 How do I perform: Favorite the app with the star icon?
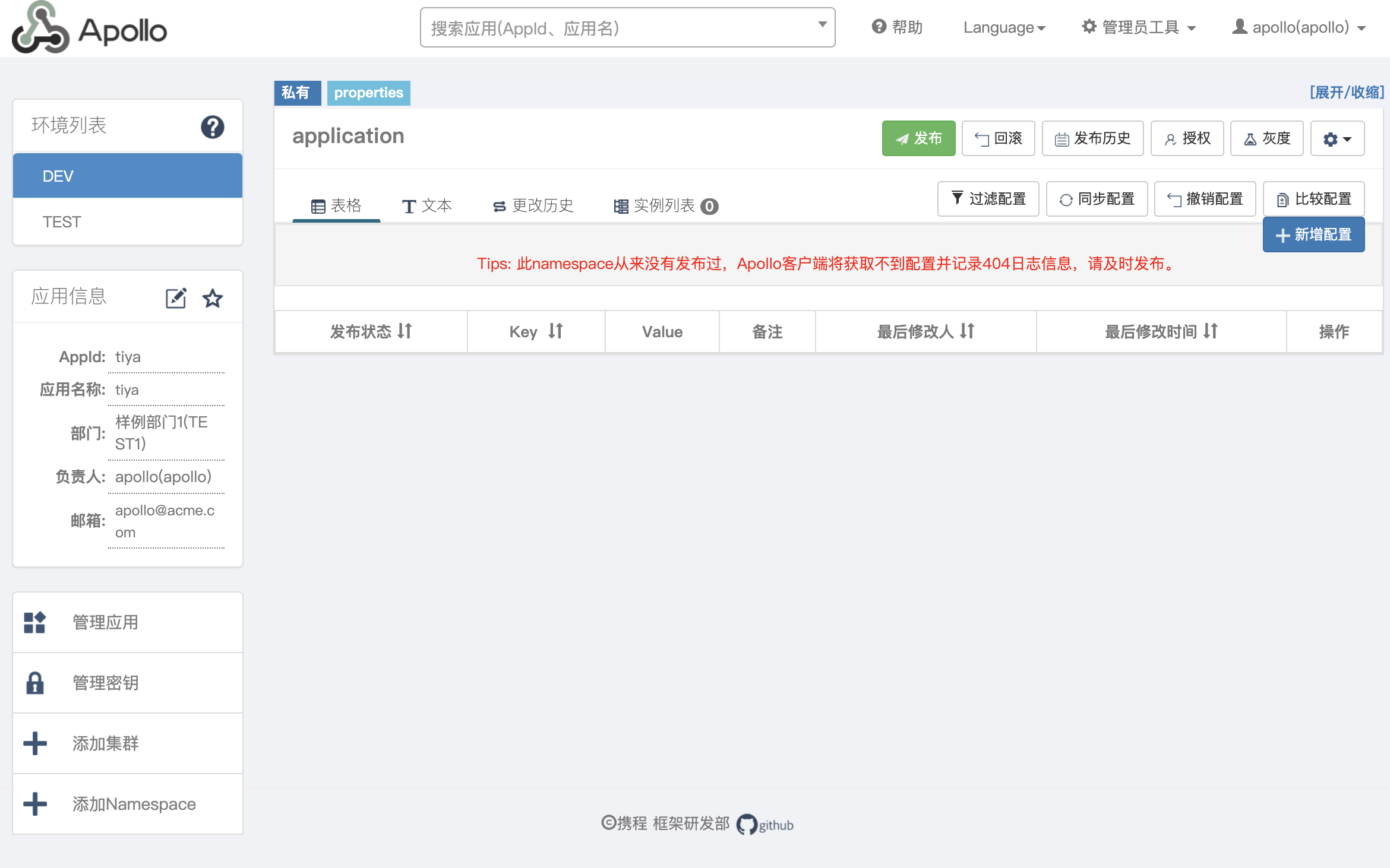[x=213, y=298]
